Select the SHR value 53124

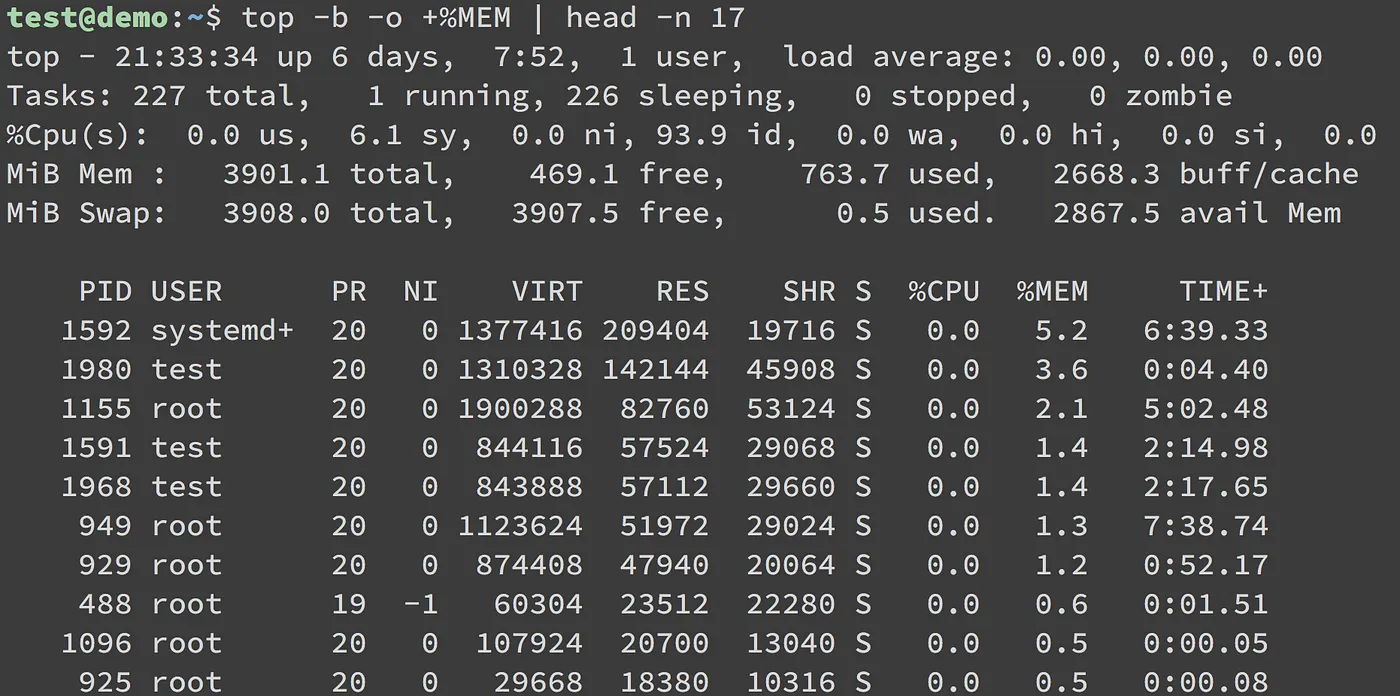click(x=790, y=408)
